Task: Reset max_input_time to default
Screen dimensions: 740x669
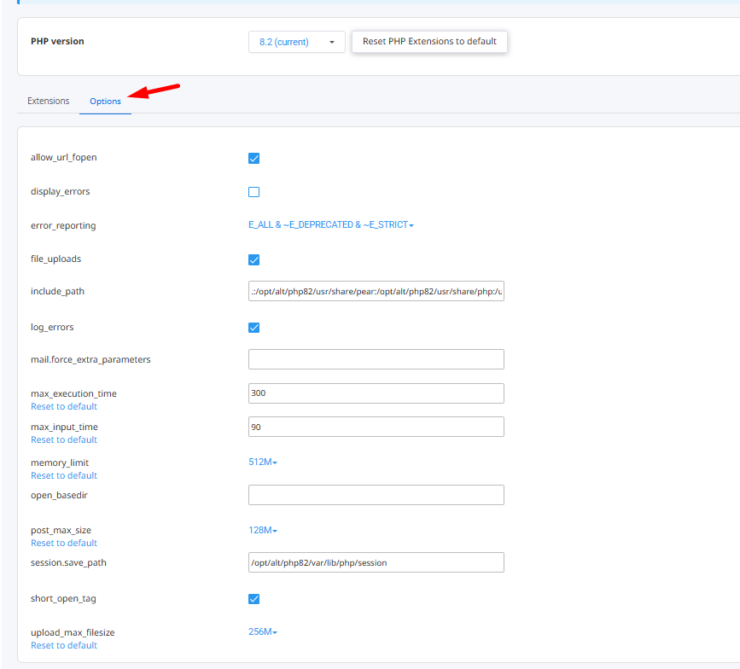Action: [64, 440]
